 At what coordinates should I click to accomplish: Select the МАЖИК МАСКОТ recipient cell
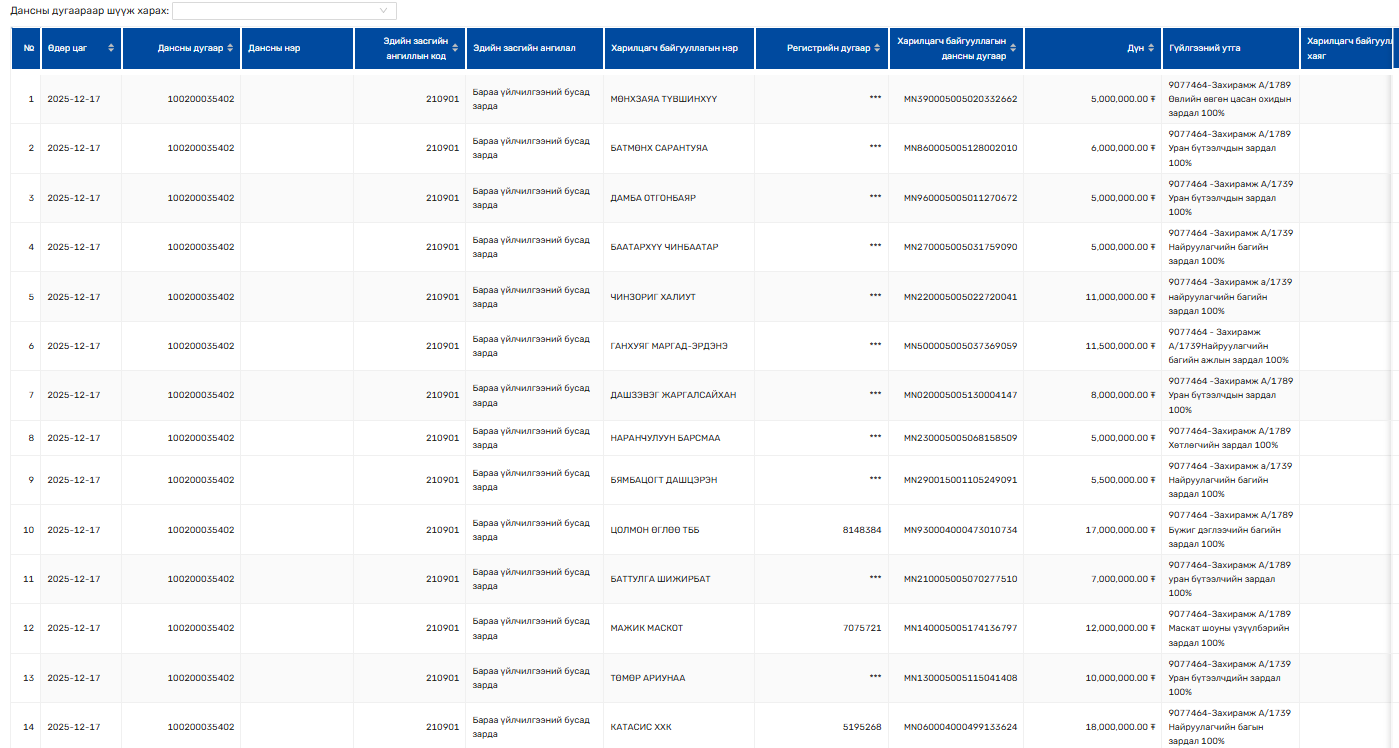pyautogui.click(x=647, y=628)
